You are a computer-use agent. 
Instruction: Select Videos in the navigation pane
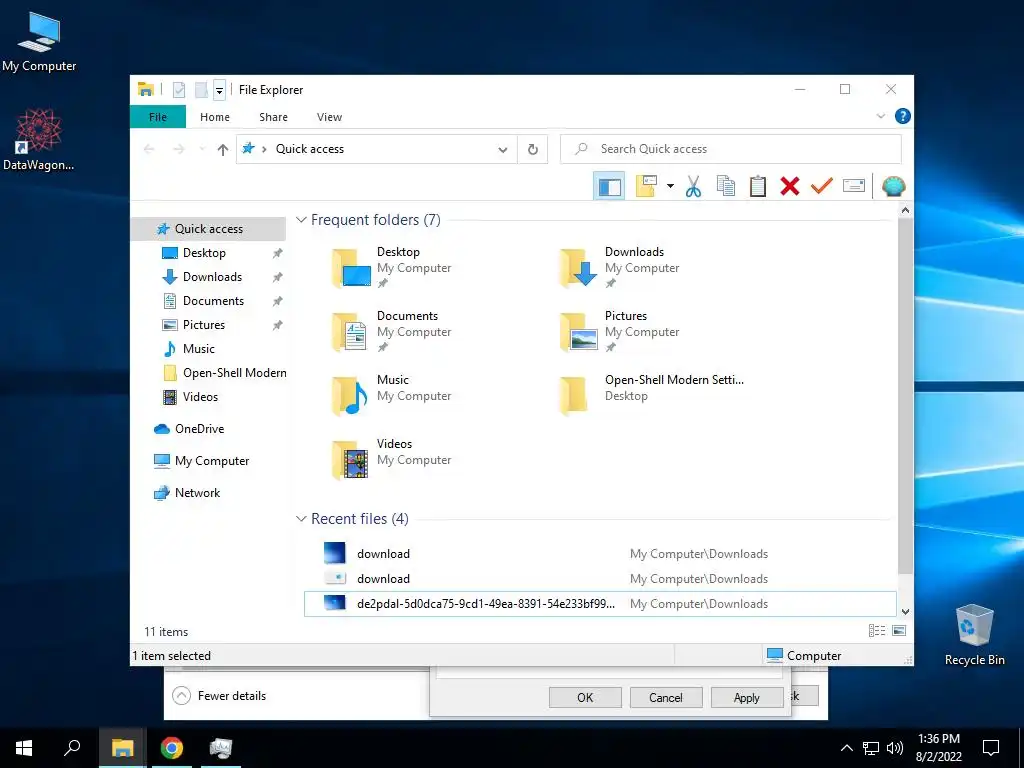[200, 397]
